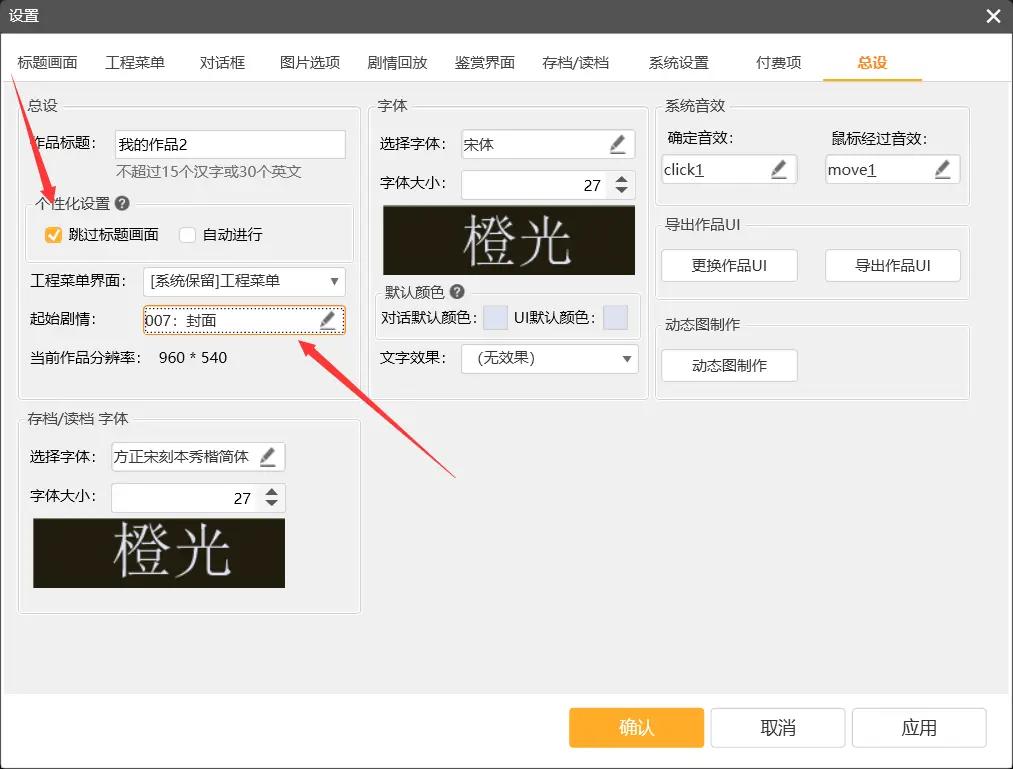This screenshot has height=769, width=1013.
Task: Edit the move1 mouse-over sound effect
Action: pyautogui.click(x=941, y=169)
